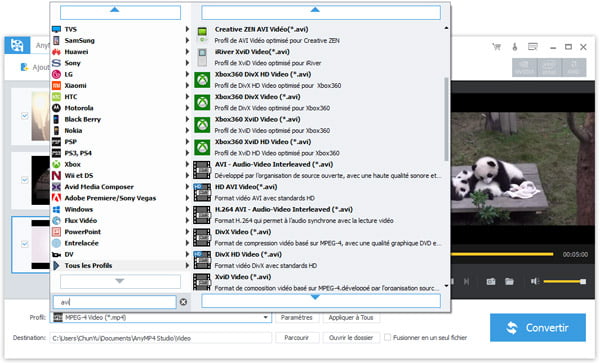The height and width of the screenshot is (363, 600).
Task: Click Parcourir to browse destination
Action: (297, 338)
